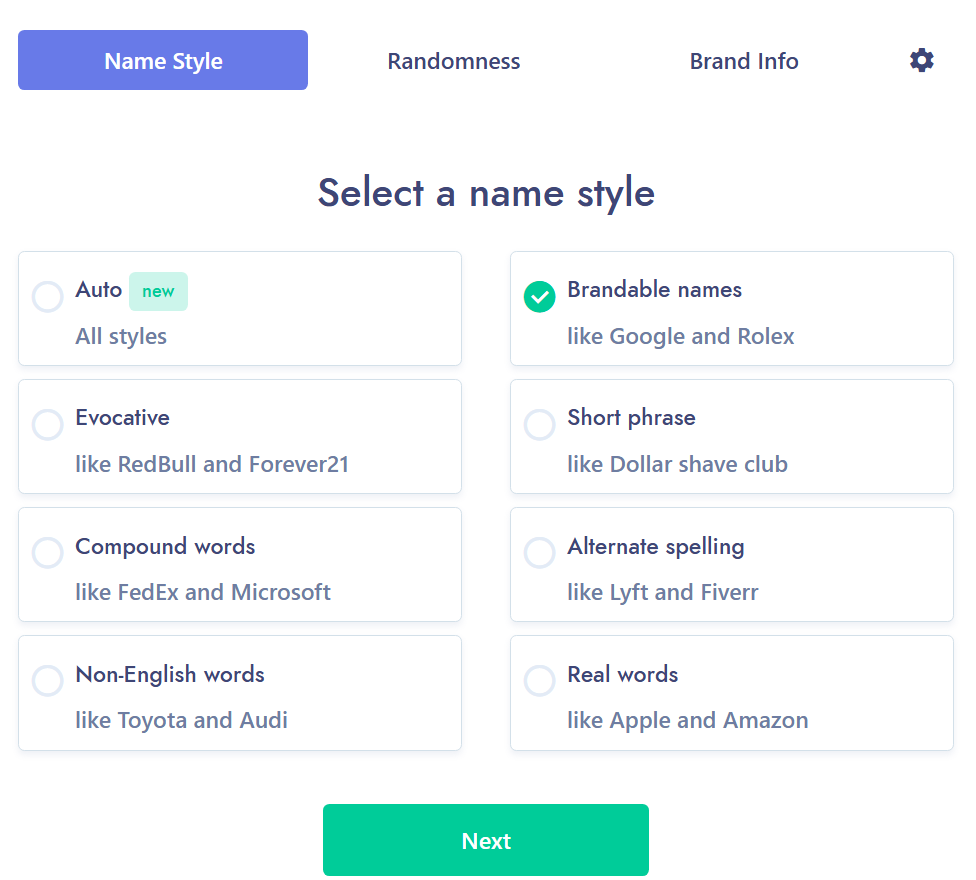Click the green Brandable names checkmark
Viewport: 976px width, 880px height.
point(540,297)
